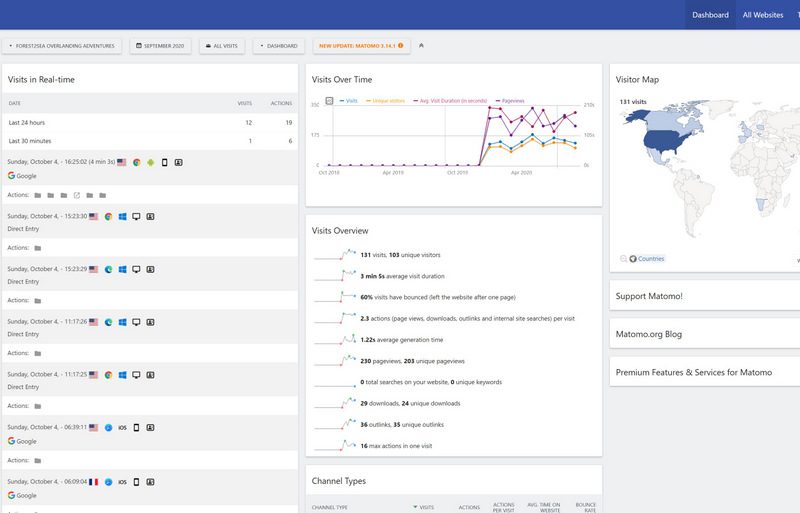800x513 pixels.
Task: Click the zoom-out magnifier on Visitor Map
Action: pos(622,259)
